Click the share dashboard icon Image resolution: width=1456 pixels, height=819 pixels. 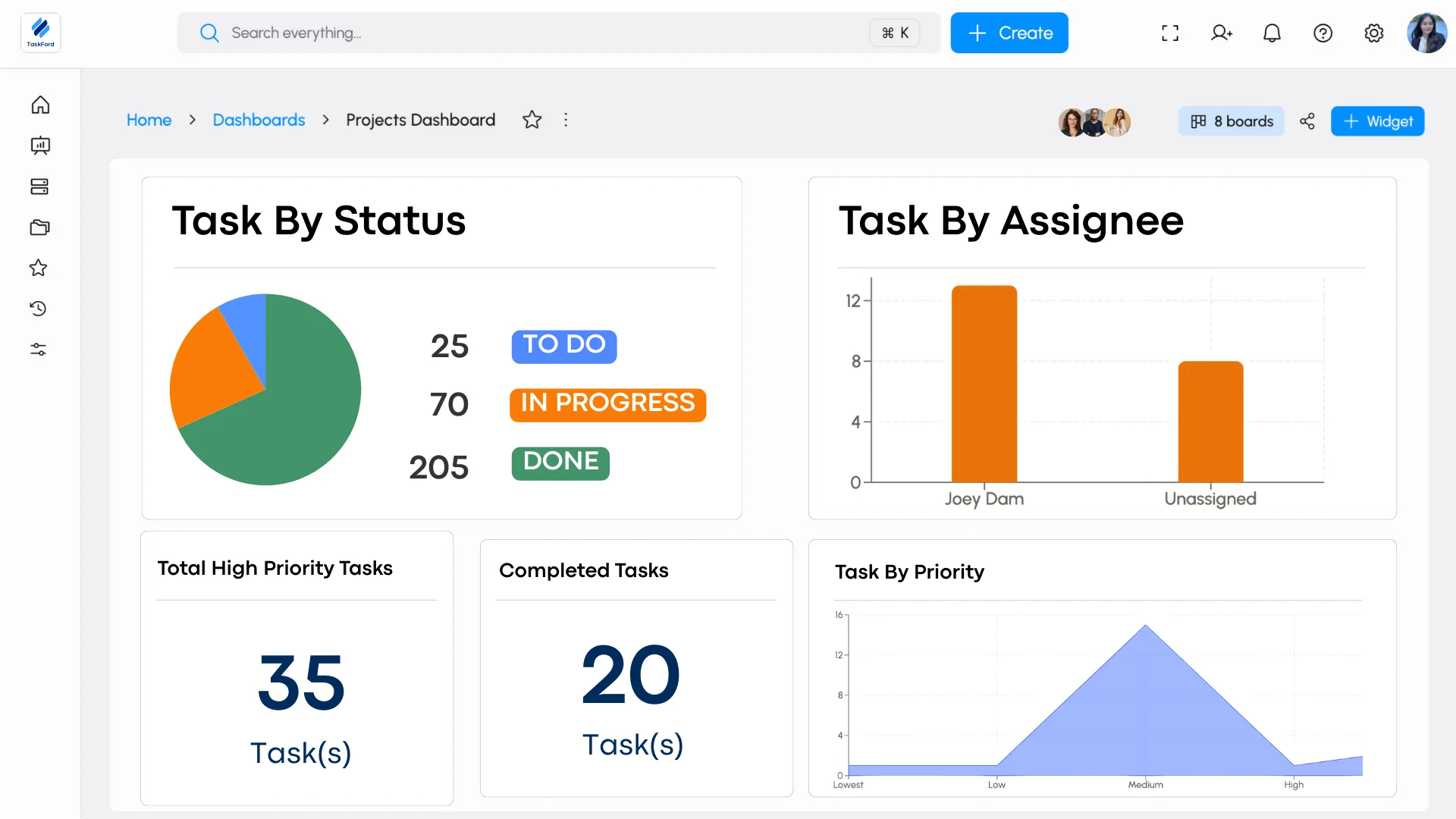click(1307, 121)
